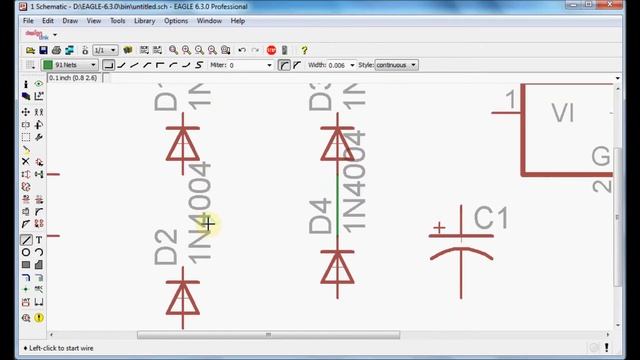Viewport: 640px width, 360px height.
Task: Open the Edit menu
Action: click(48, 21)
